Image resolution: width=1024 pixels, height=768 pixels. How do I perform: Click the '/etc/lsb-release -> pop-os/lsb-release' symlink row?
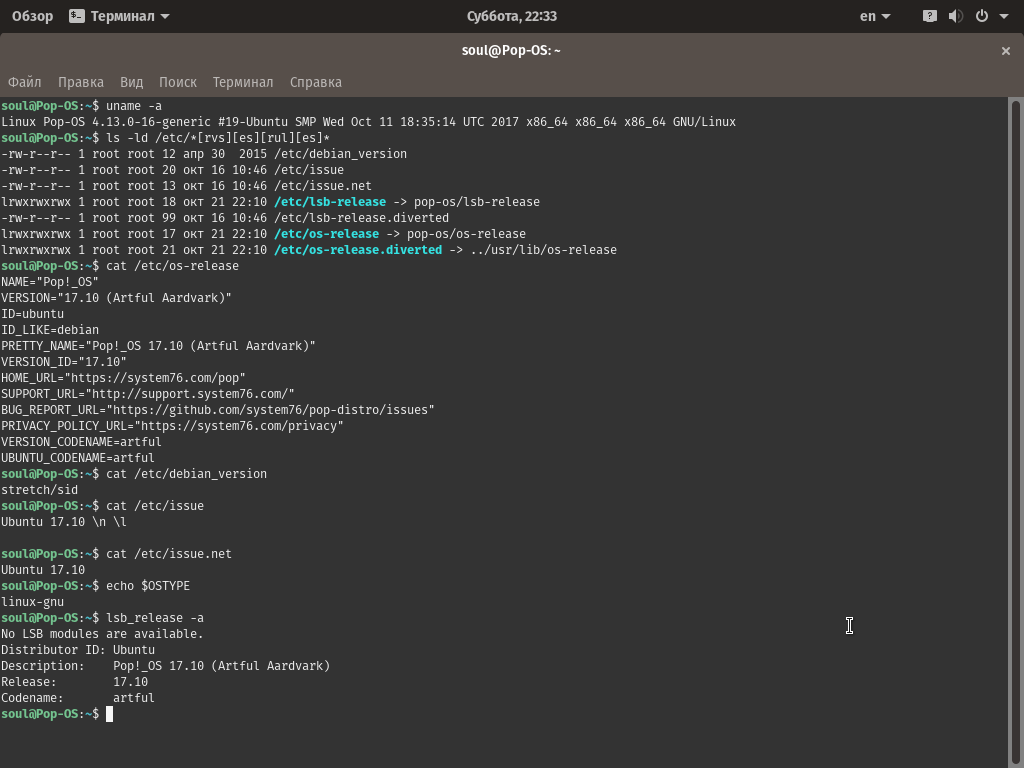coord(270,202)
